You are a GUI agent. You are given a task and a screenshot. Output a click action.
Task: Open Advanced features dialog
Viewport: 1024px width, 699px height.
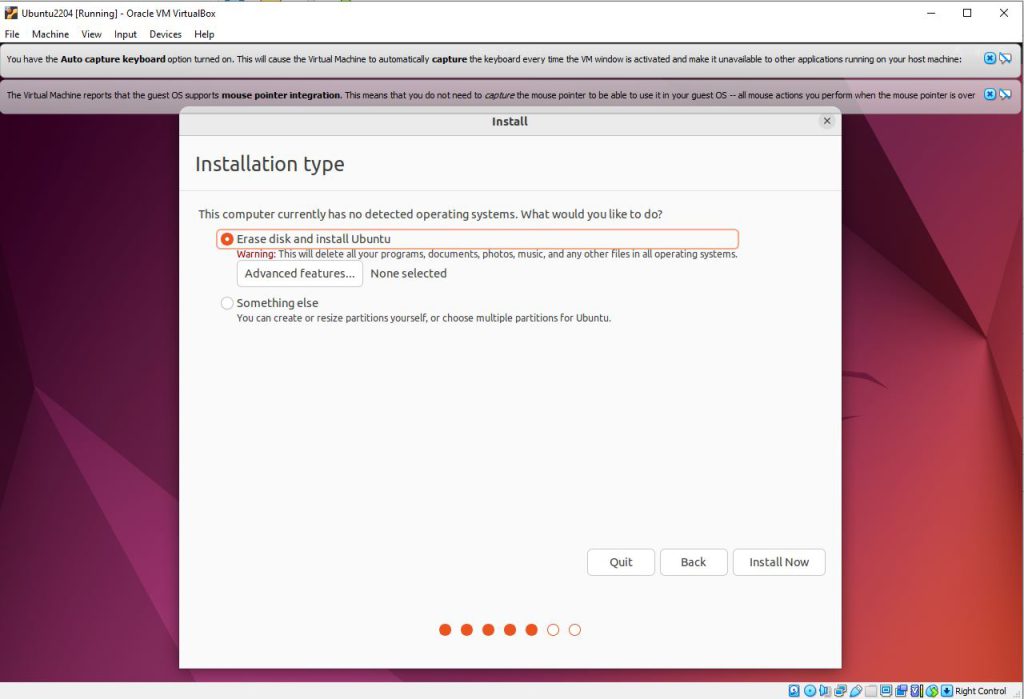coord(300,274)
